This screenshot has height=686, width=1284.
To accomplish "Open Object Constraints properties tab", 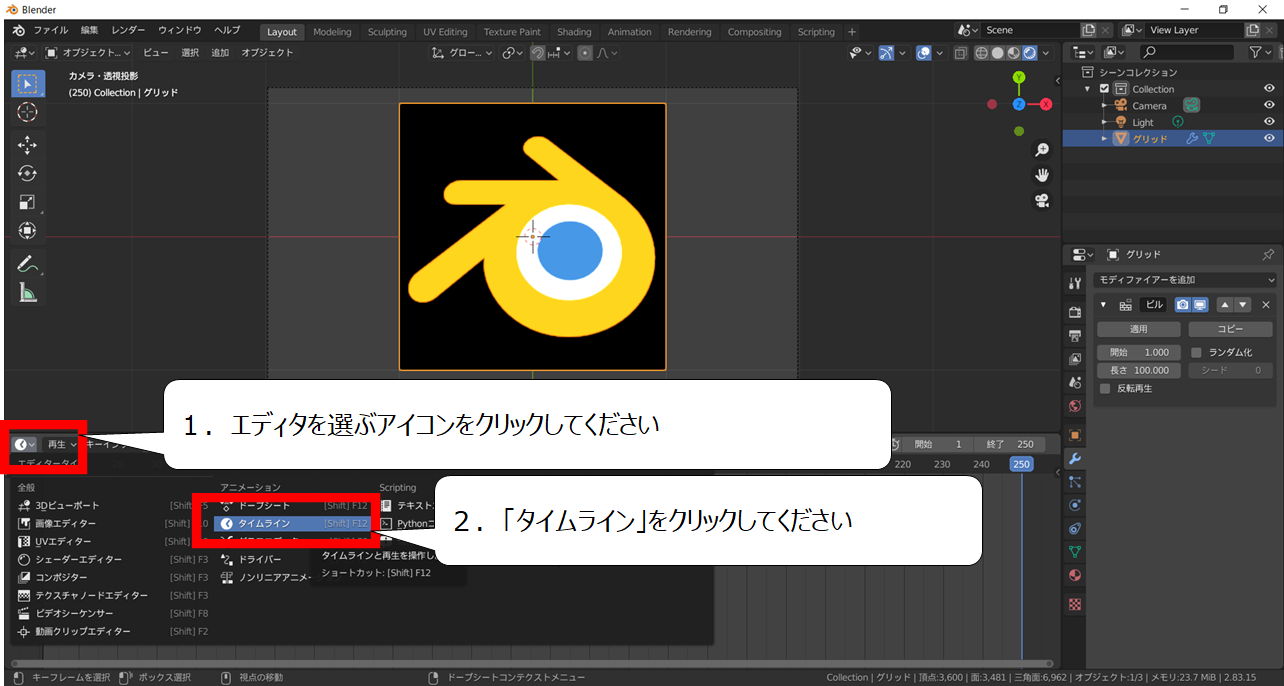I will pos(1075,528).
